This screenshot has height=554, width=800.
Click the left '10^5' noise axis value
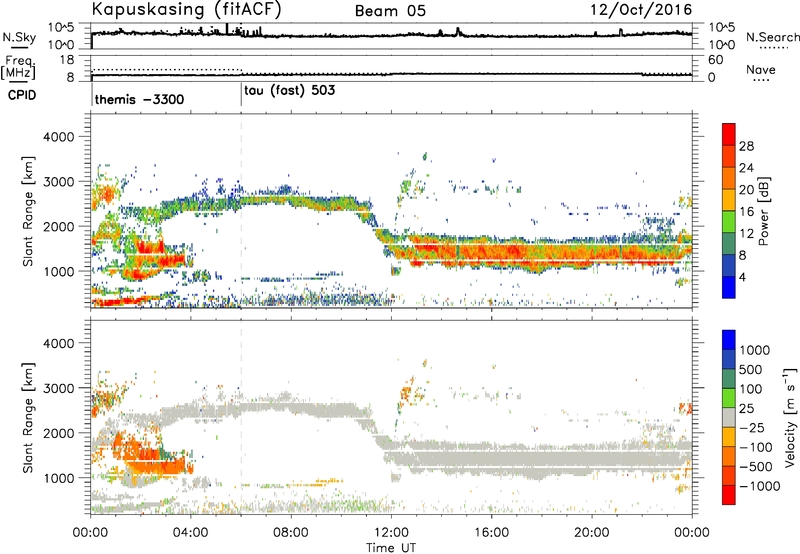pyautogui.click(x=61, y=27)
